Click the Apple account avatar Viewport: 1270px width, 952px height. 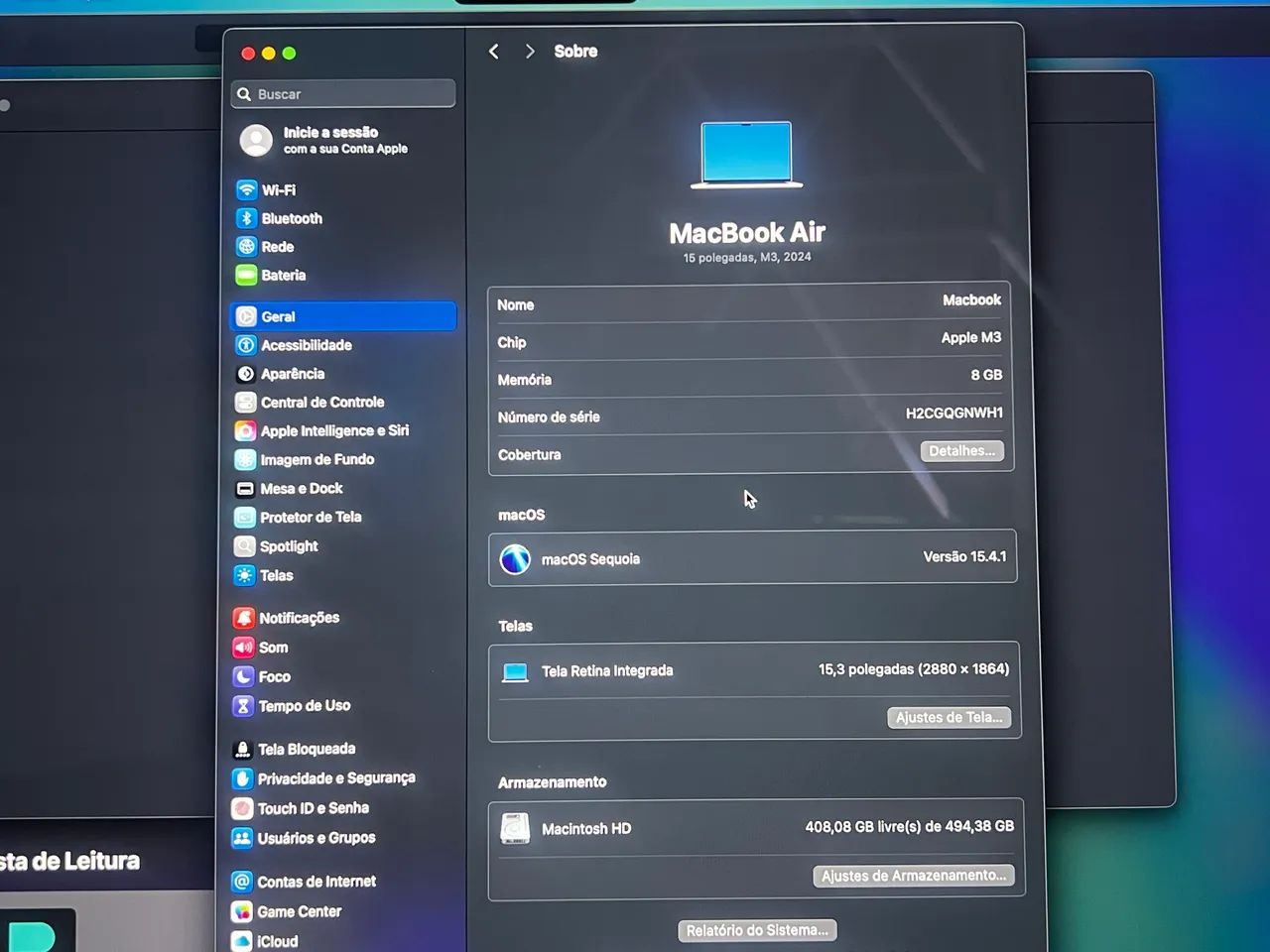click(256, 140)
